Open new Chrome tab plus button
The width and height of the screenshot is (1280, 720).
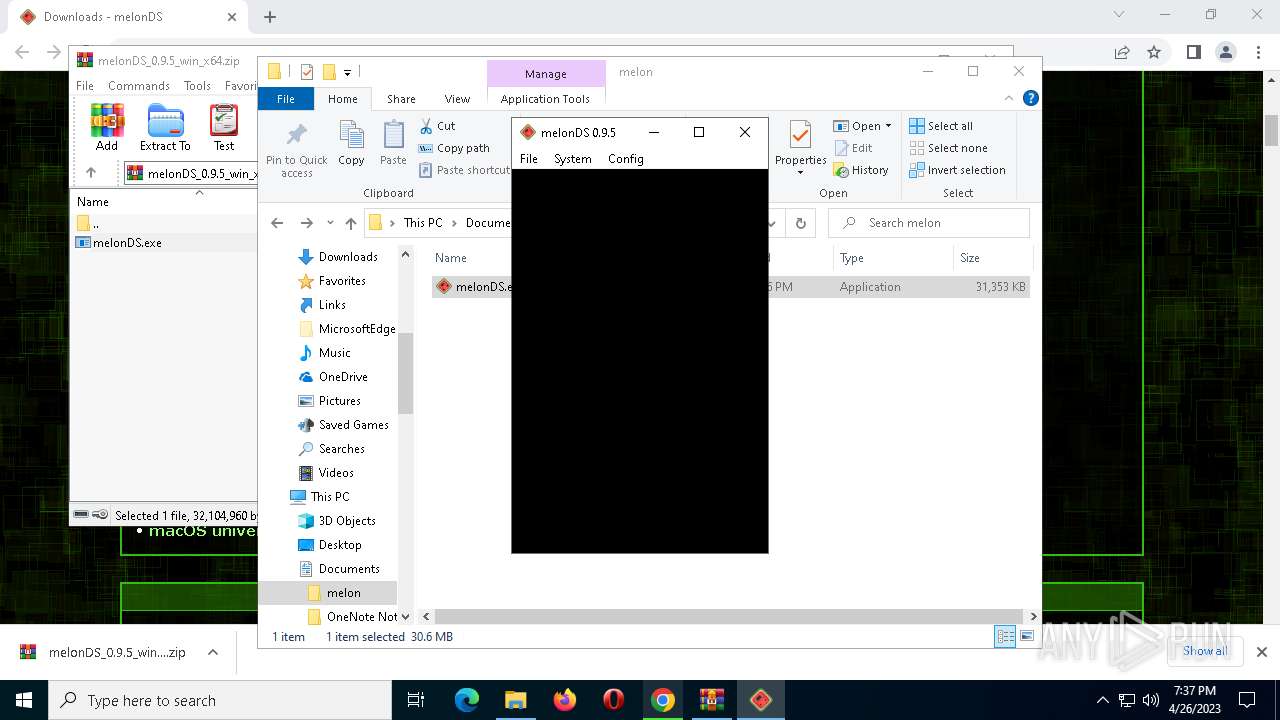(270, 17)
